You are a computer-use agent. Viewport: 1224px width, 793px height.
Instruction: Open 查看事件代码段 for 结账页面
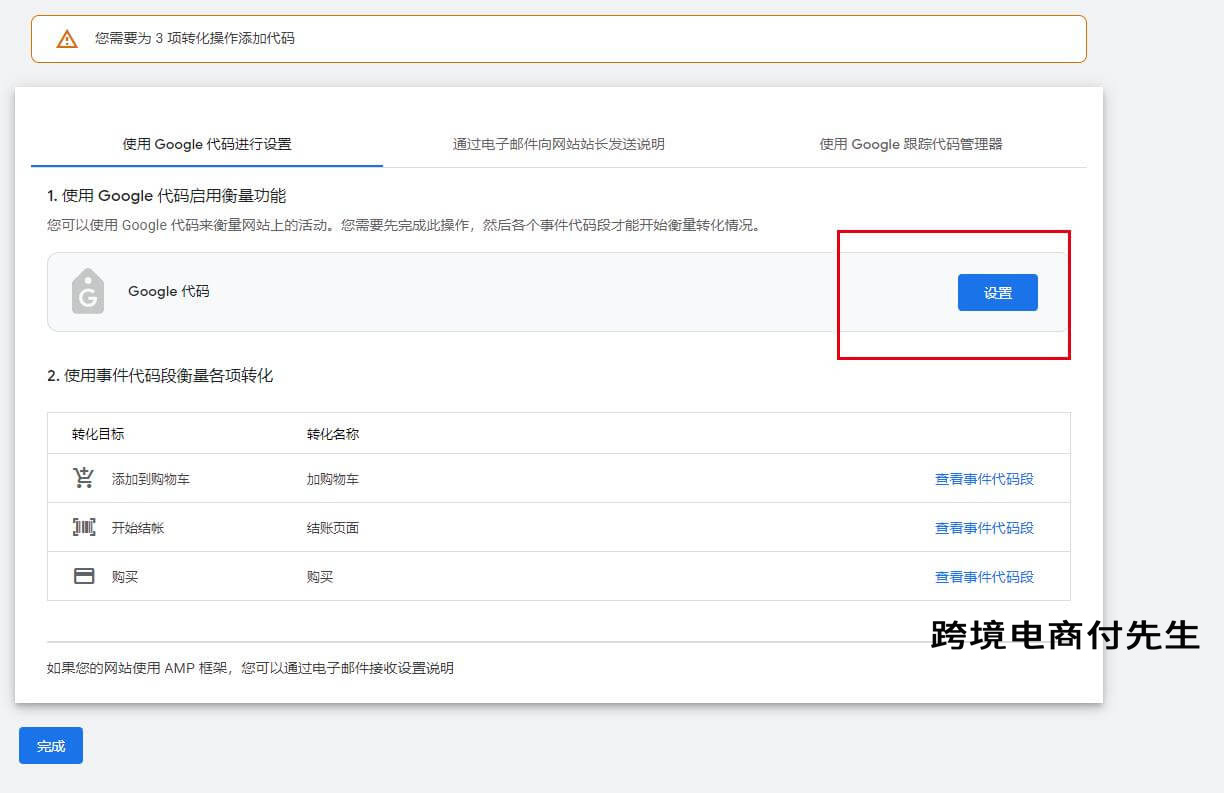tap(985, 527)
